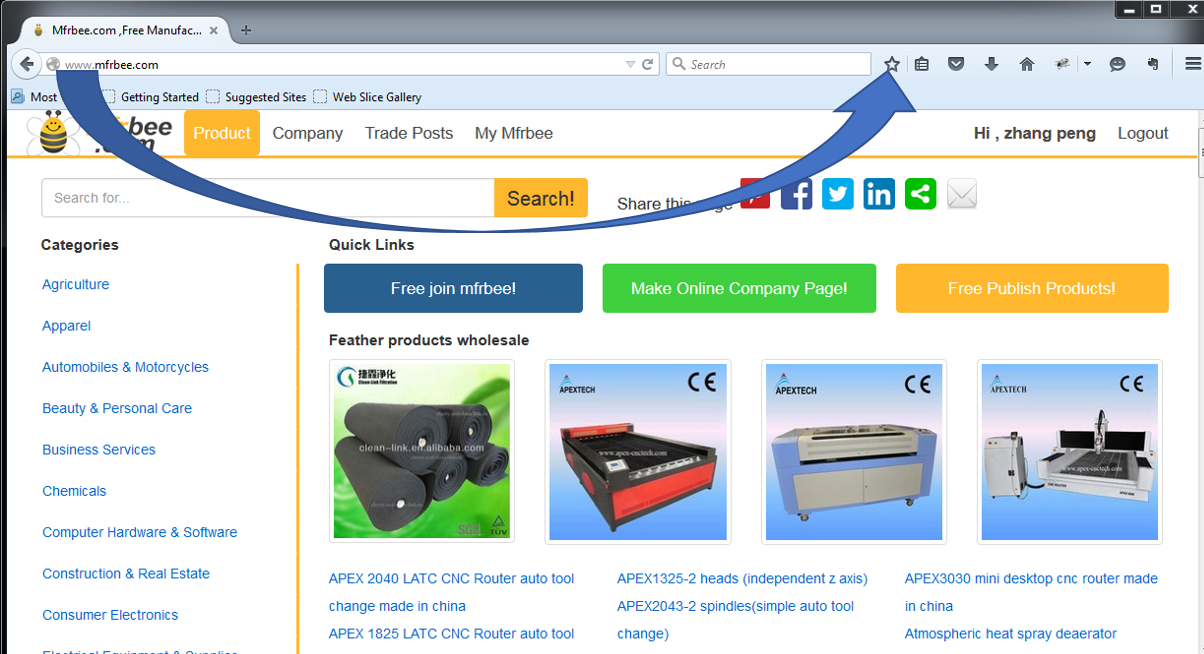This screenshot has width=1204, height=654.
Task: Share this page on Facebook
Action: coord(797,194)
